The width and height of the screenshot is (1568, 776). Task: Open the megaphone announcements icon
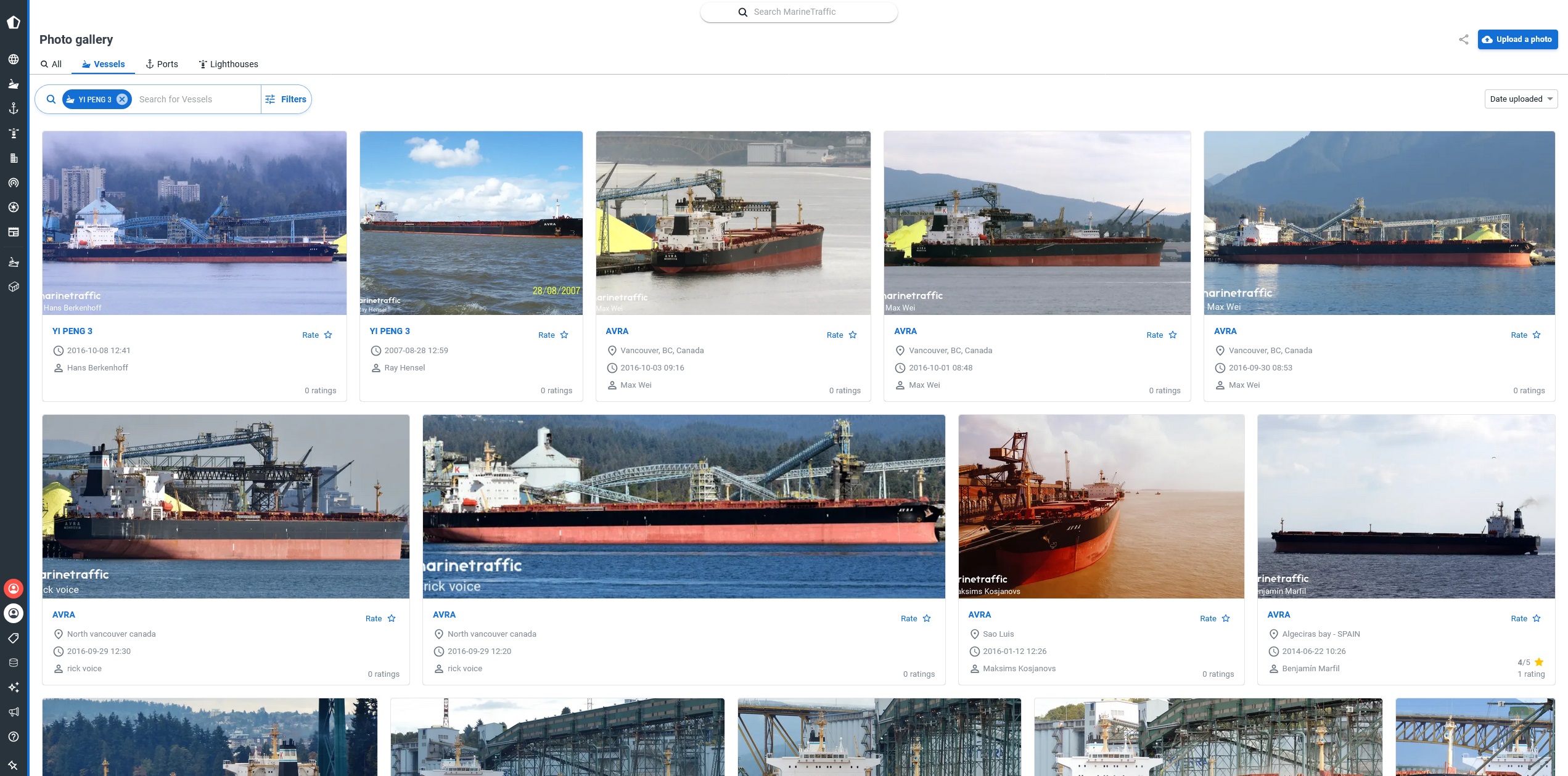click(x=14, y=712)
